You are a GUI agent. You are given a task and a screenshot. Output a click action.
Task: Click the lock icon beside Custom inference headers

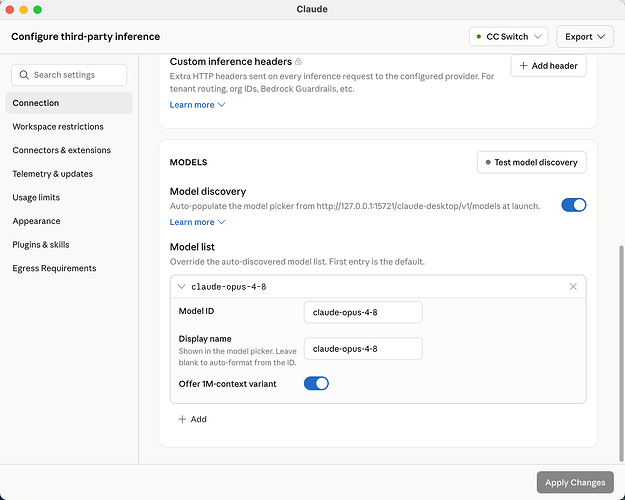(298, 62)
